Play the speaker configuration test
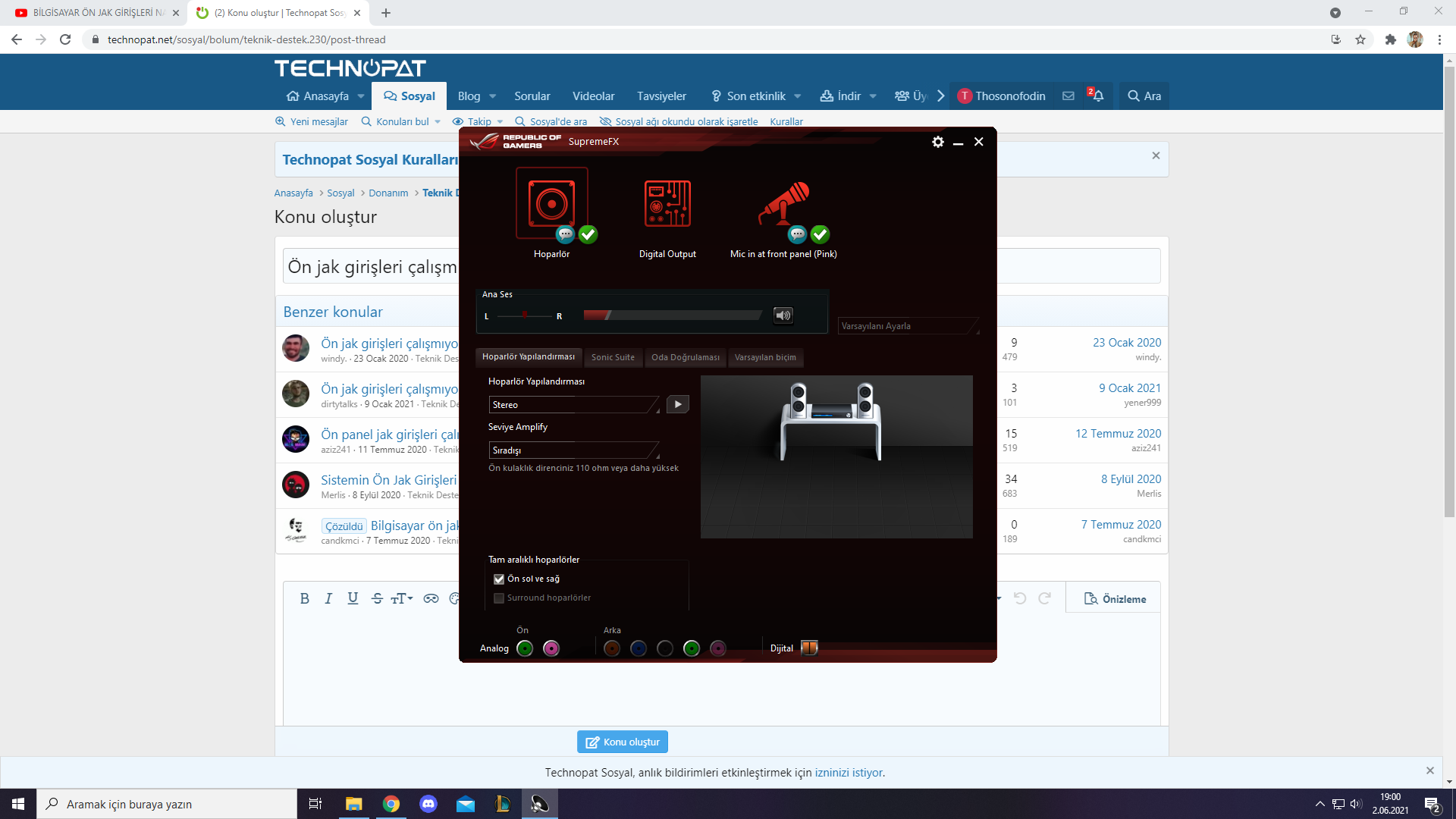 point(678,405)
